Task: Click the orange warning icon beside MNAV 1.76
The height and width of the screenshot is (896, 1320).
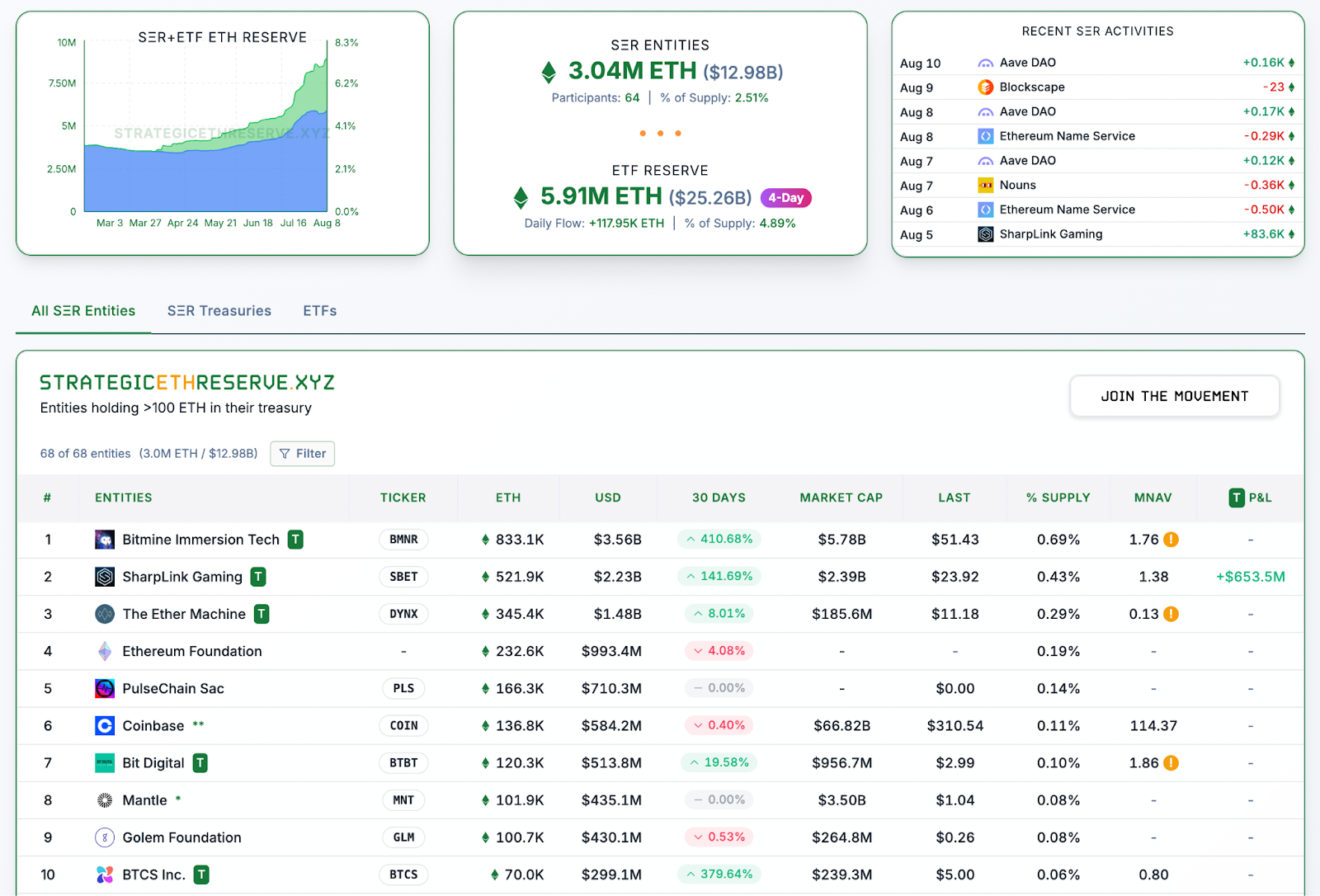Action: coord(1171,540)
